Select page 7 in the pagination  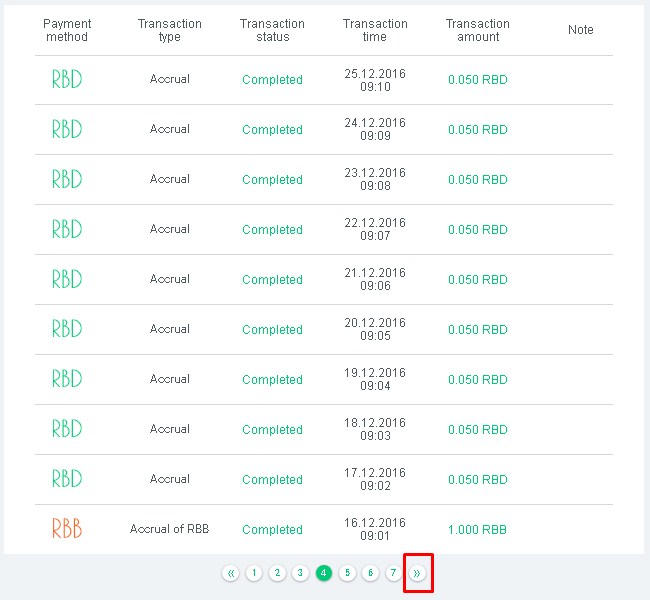point(393,573)
